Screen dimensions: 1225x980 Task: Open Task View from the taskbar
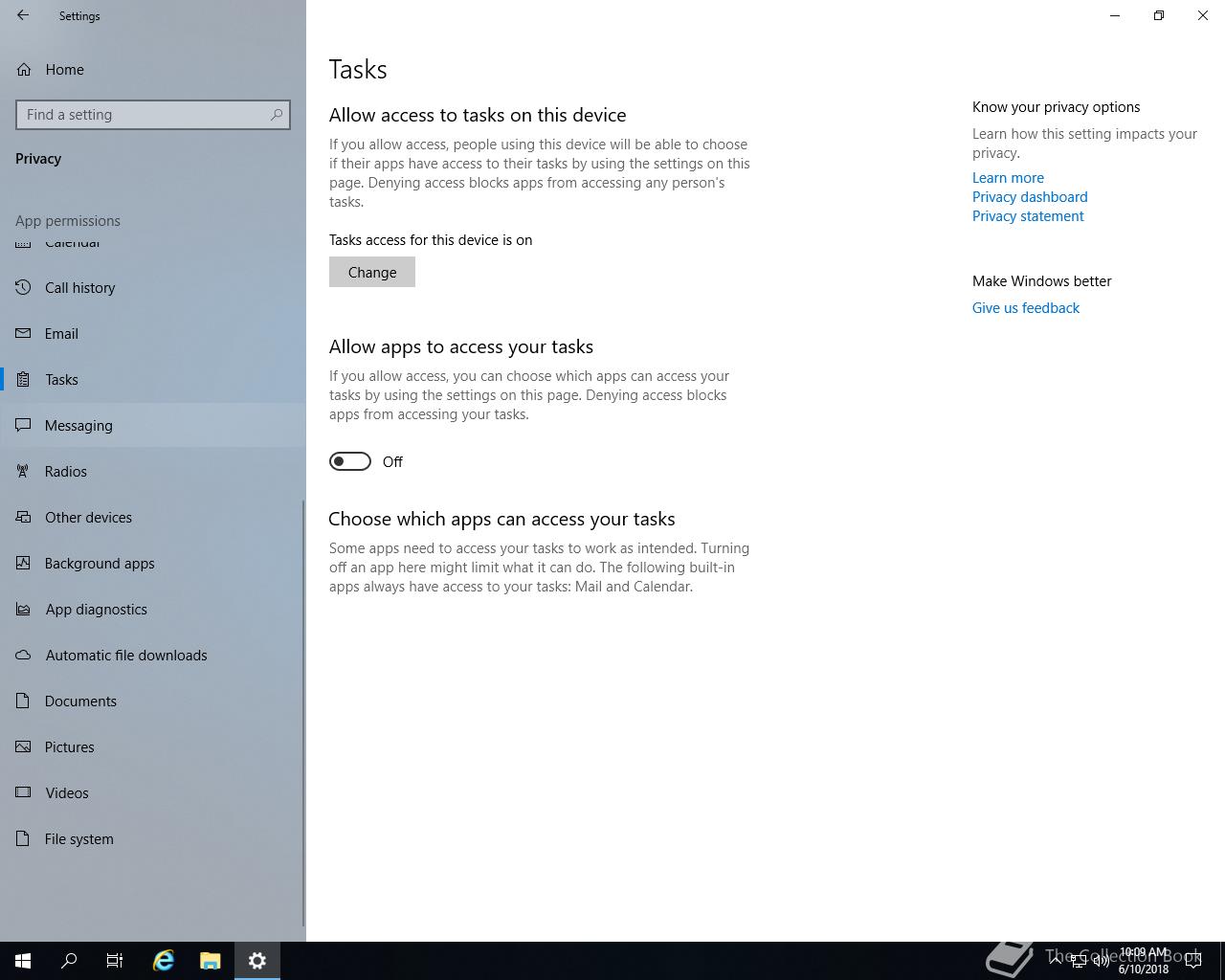coord(115,961)
